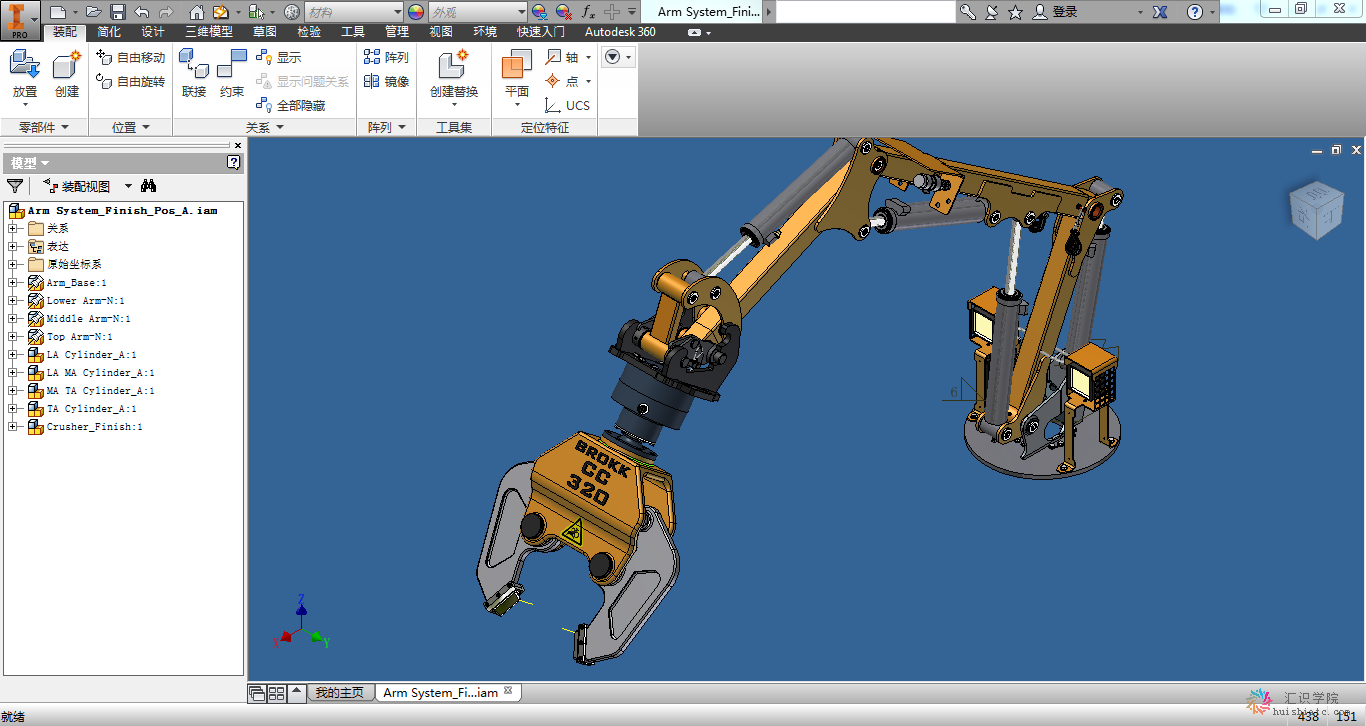This screenshot has height=726, width=1366.
Task: Click the model browser panel close X
Action: [x=238, y=145]
